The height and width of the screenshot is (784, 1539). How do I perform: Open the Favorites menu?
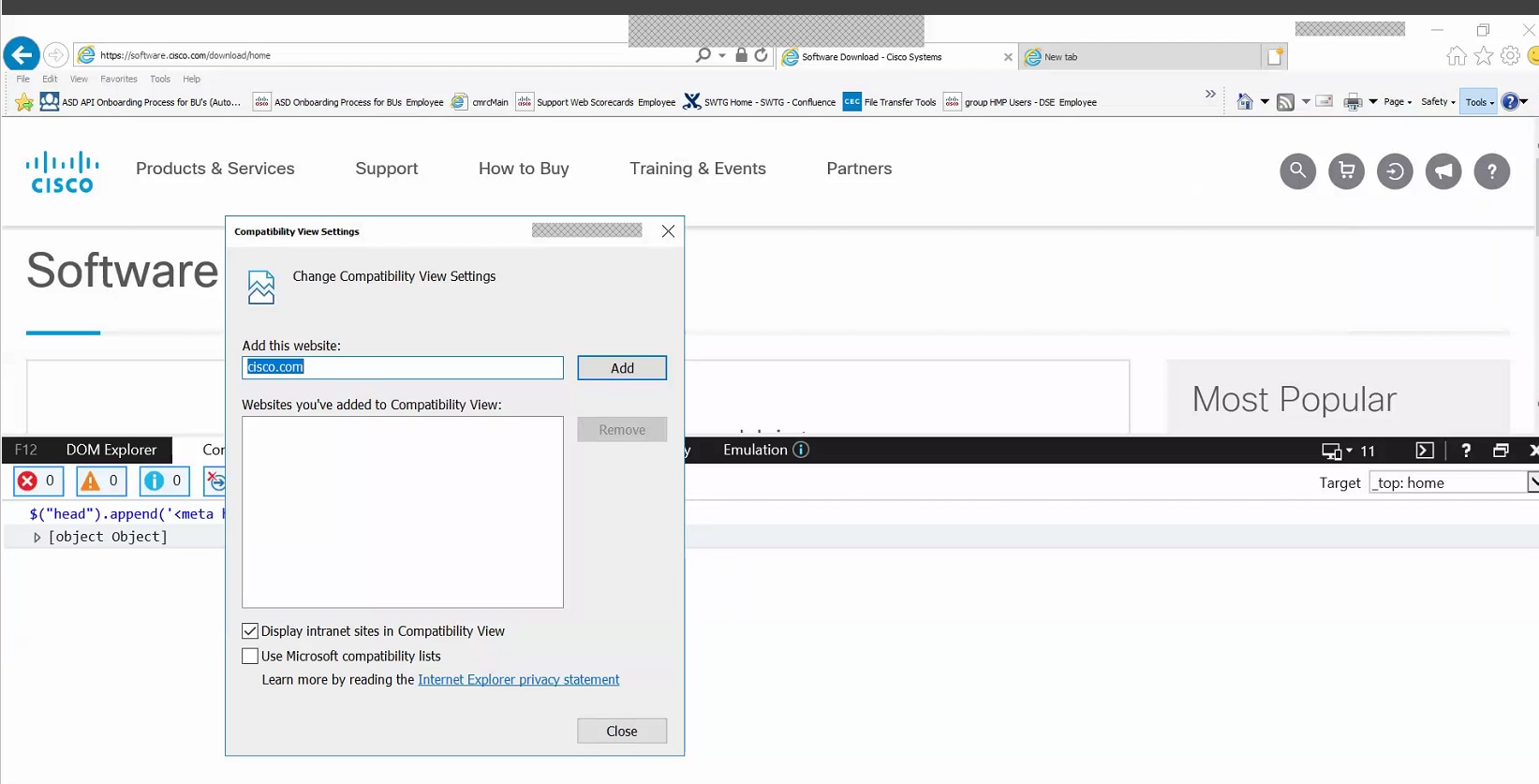pyautogui.click(x=119, y=79)
